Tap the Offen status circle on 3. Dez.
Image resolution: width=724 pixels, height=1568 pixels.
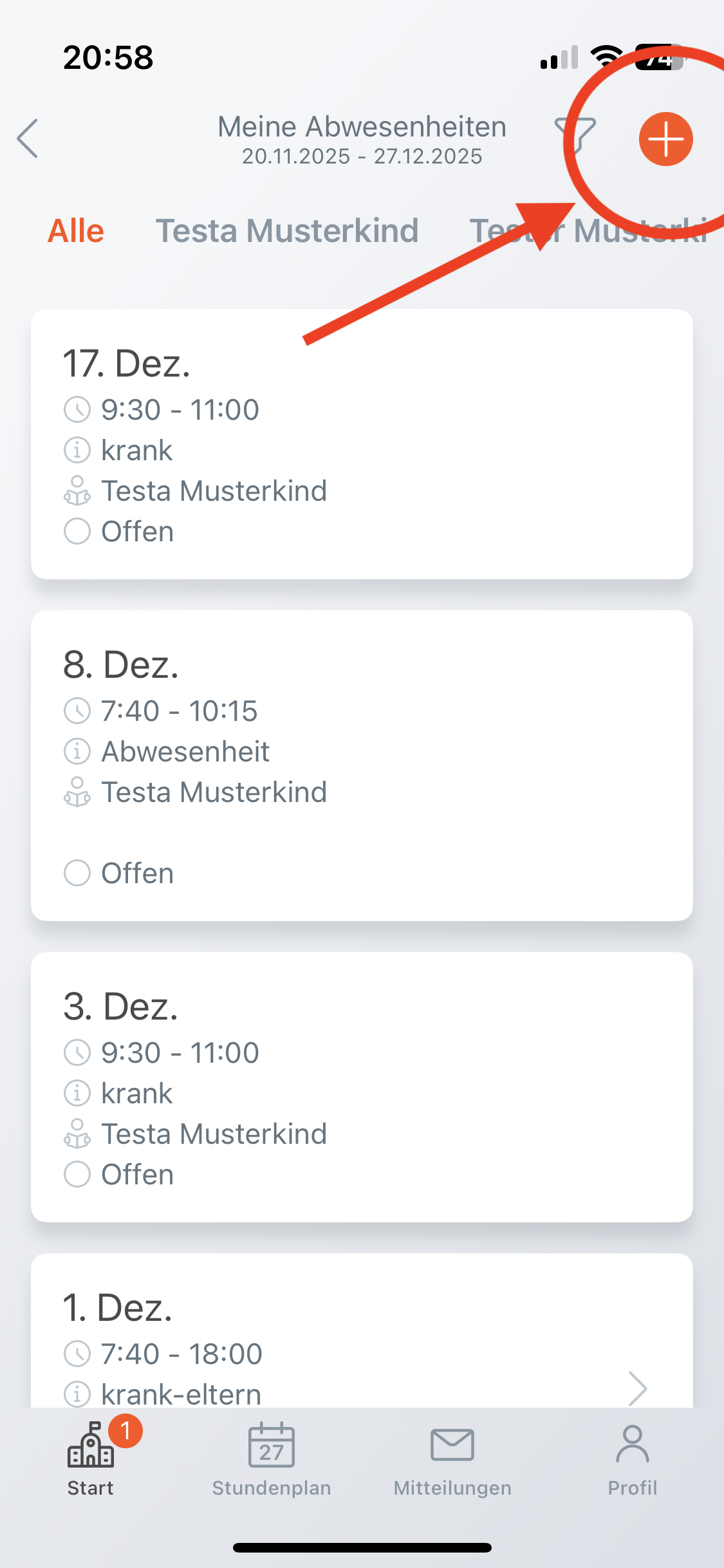pyautogui.click(x=77, y=1174)
